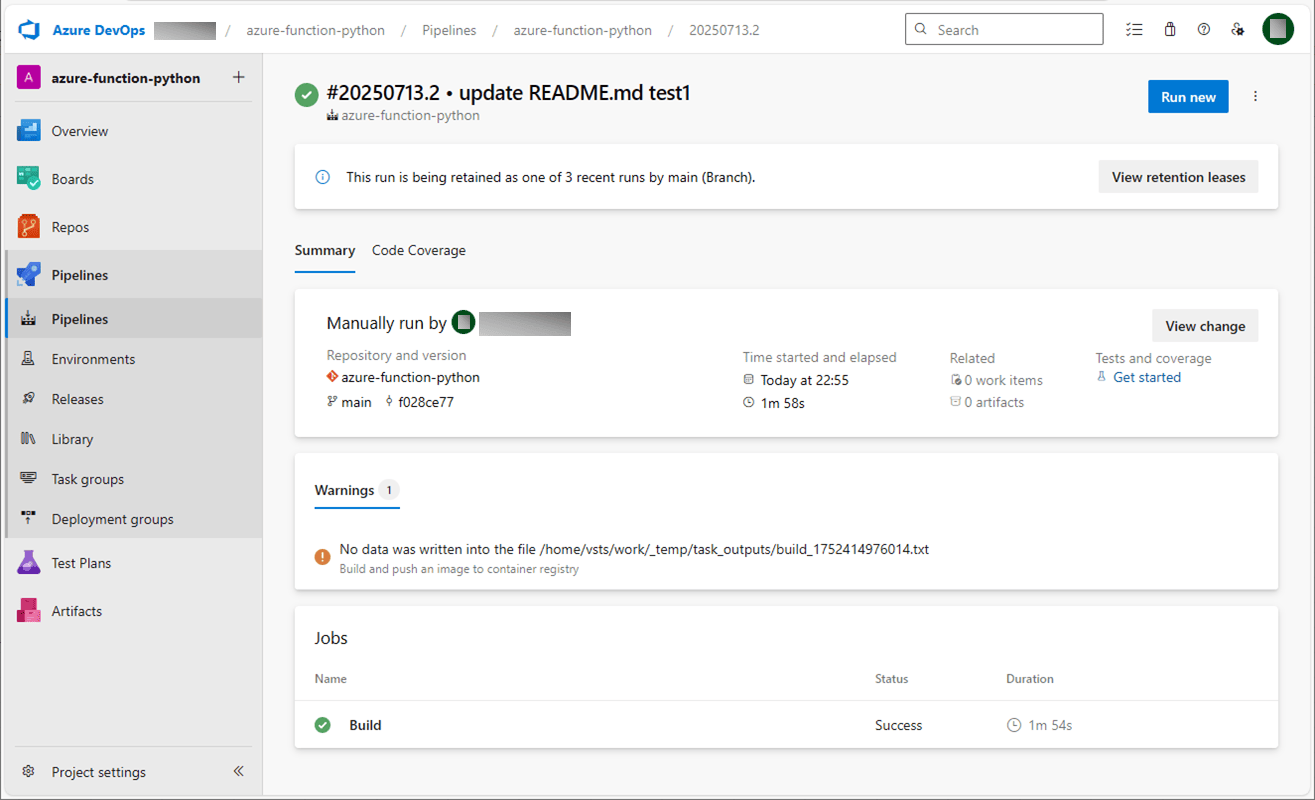
Task: Click azure-function-python pipeline name under run title
Action: [x=411, y=115]
